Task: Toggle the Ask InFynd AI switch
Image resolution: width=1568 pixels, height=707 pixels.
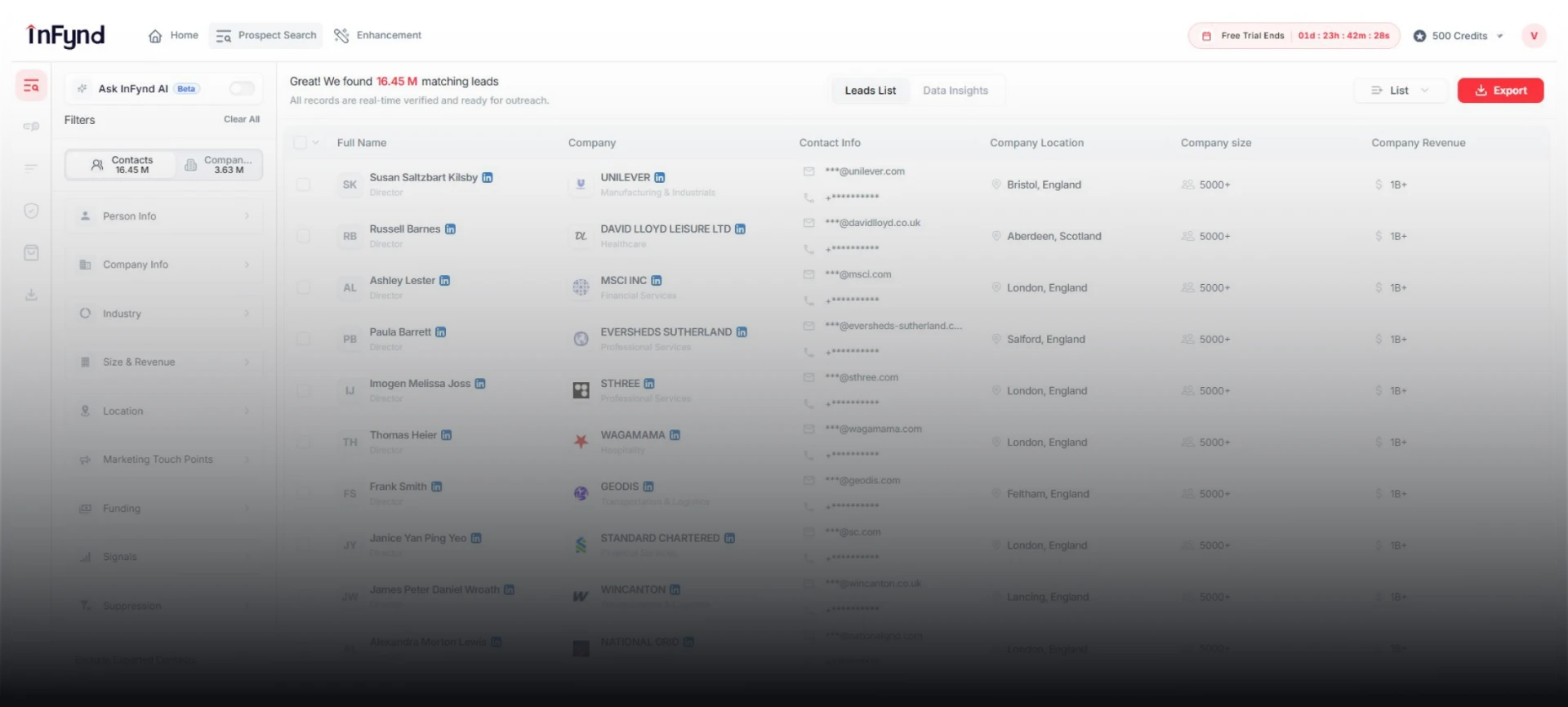Action: click(242, 88)
